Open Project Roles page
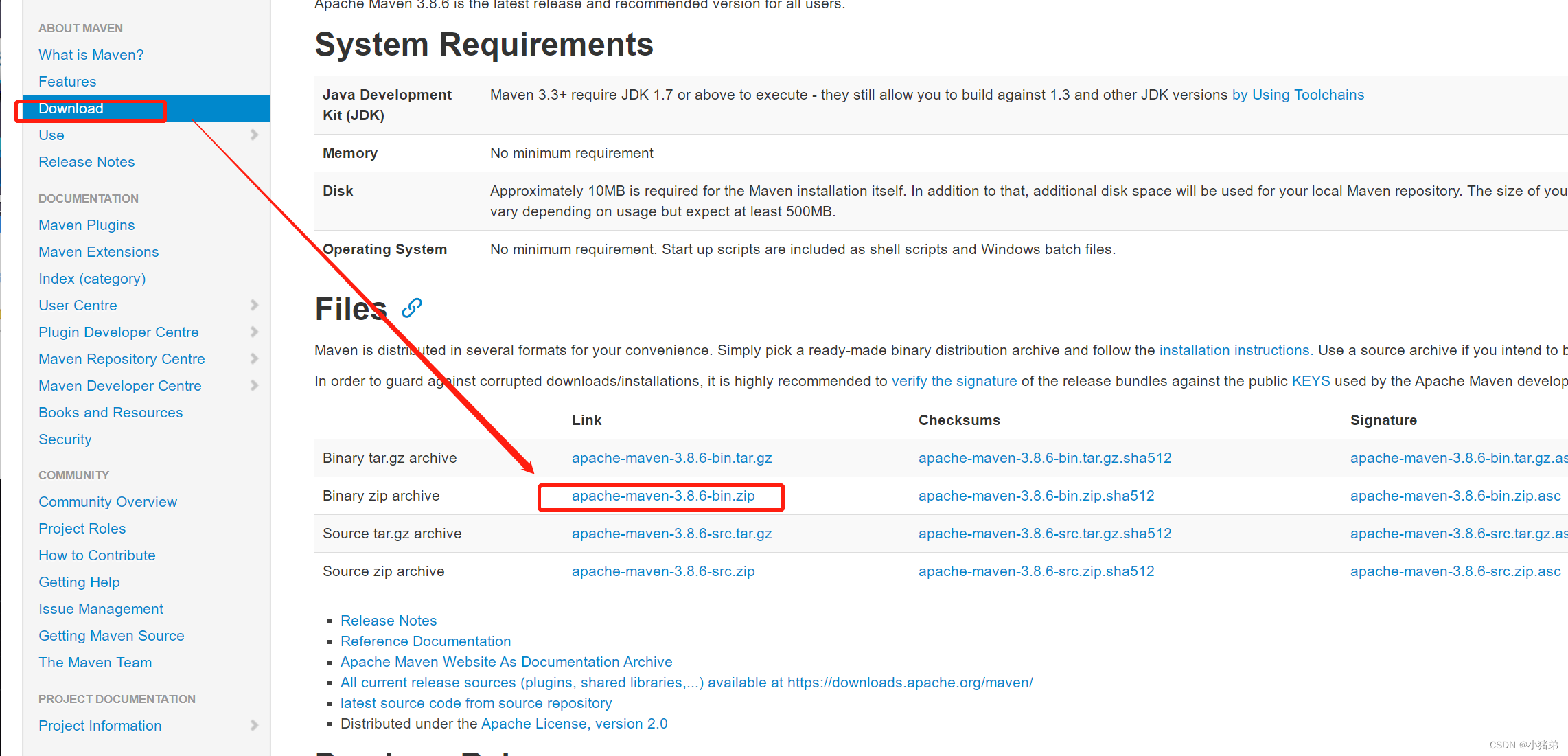 point(82,529)
